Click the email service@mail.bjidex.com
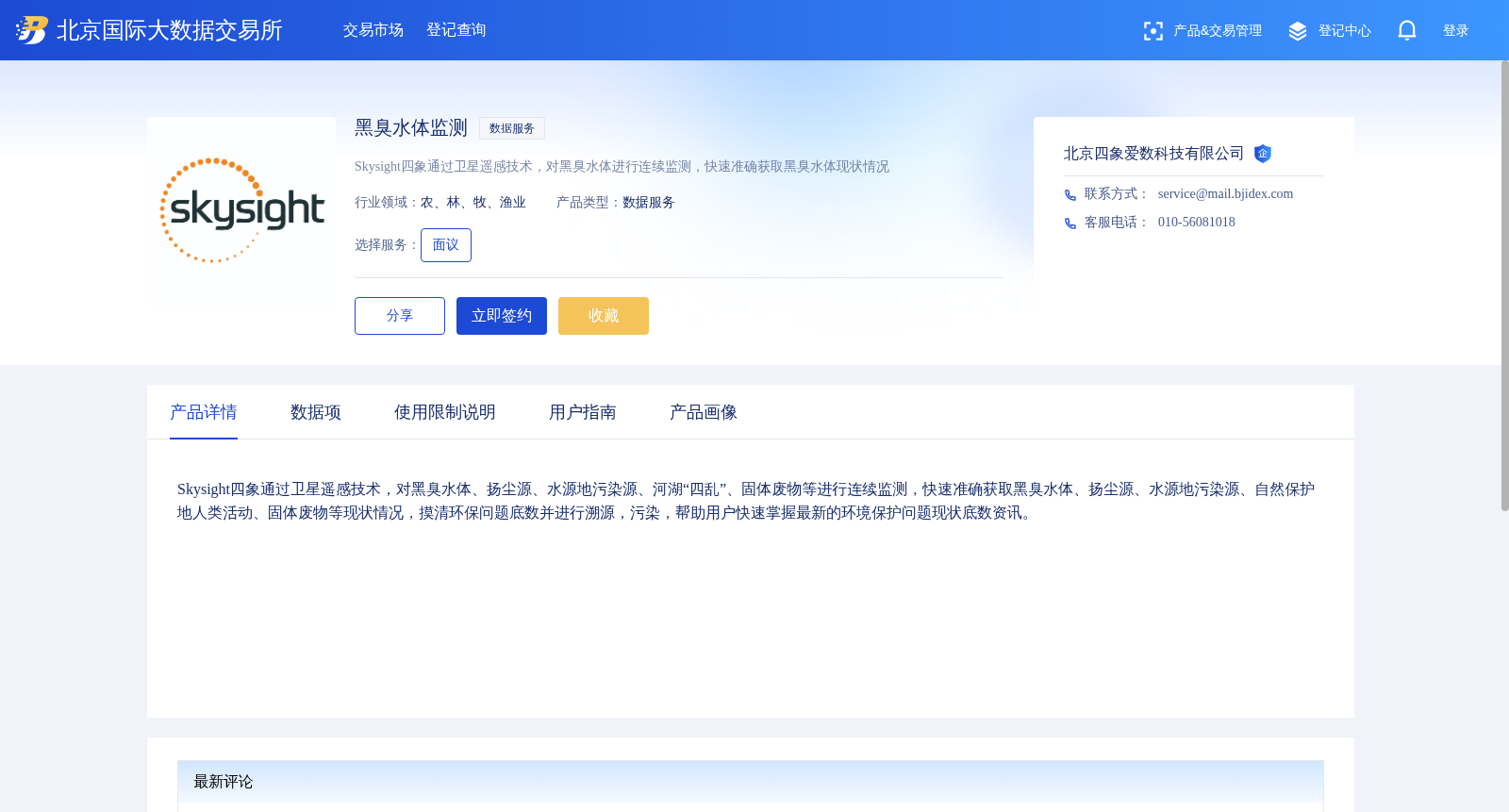The width and height of the screenshot is (1509, 812). [x=1225, y=194]
